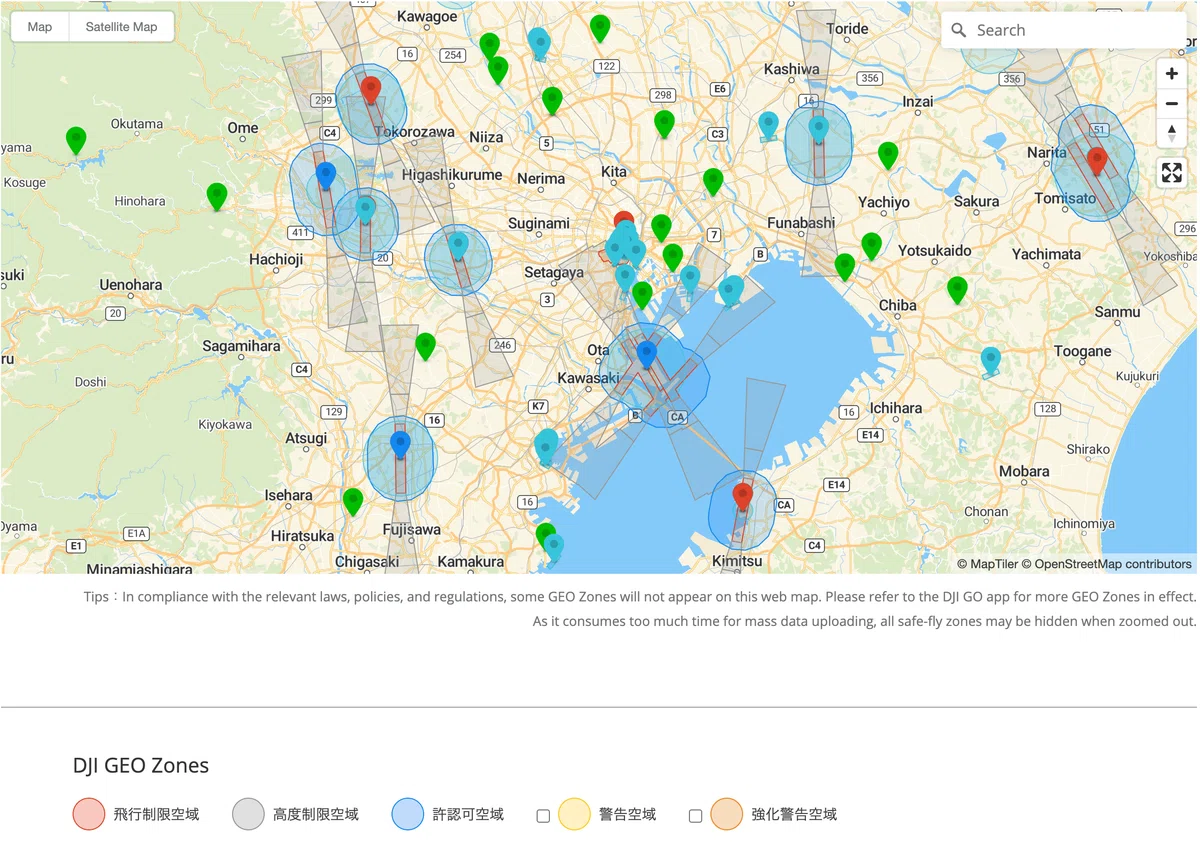Reset map bearing with the compass button

pos(1172,132)
